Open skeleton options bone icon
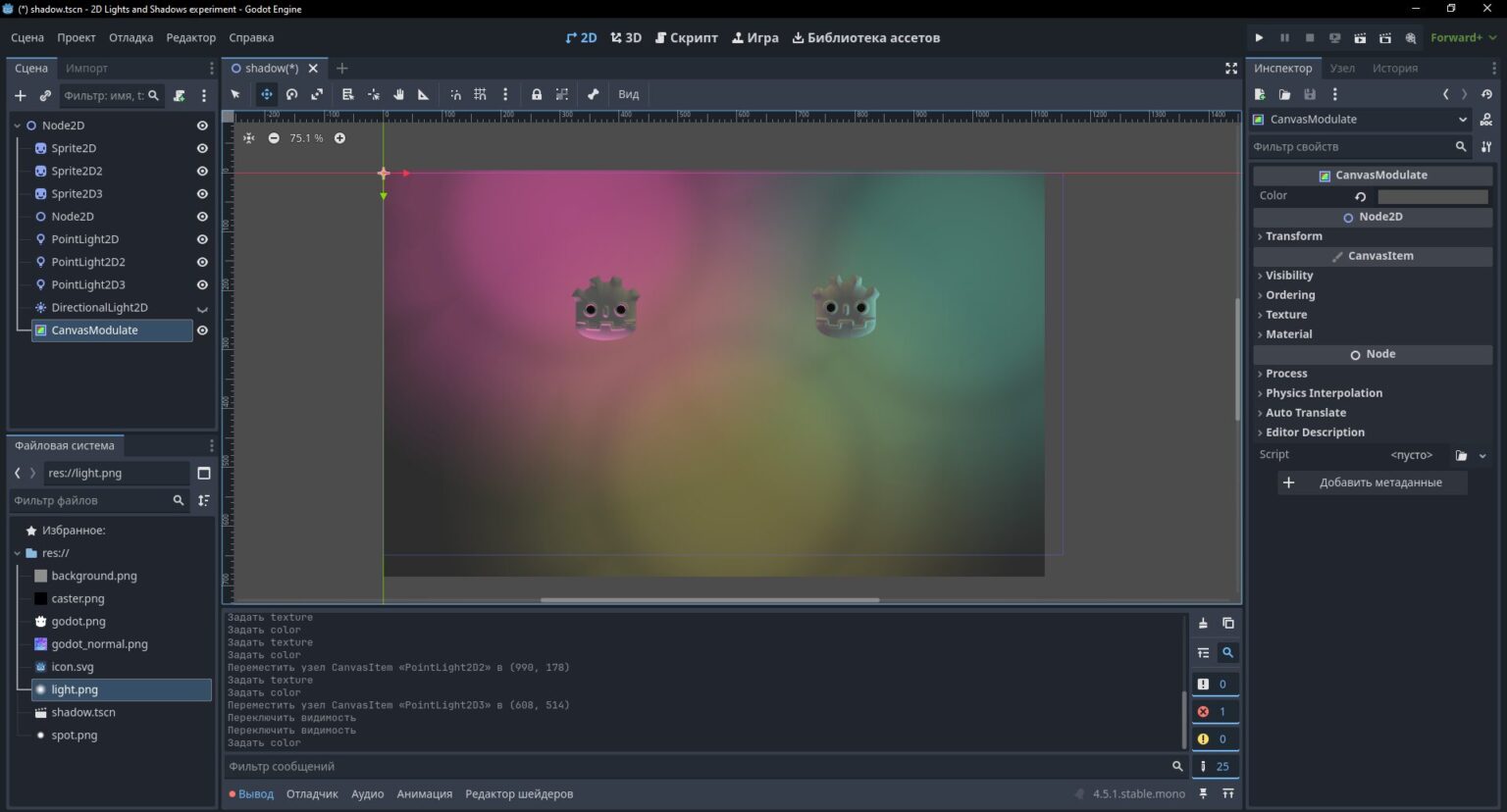1507x812 pixels. tap(593, 94)
